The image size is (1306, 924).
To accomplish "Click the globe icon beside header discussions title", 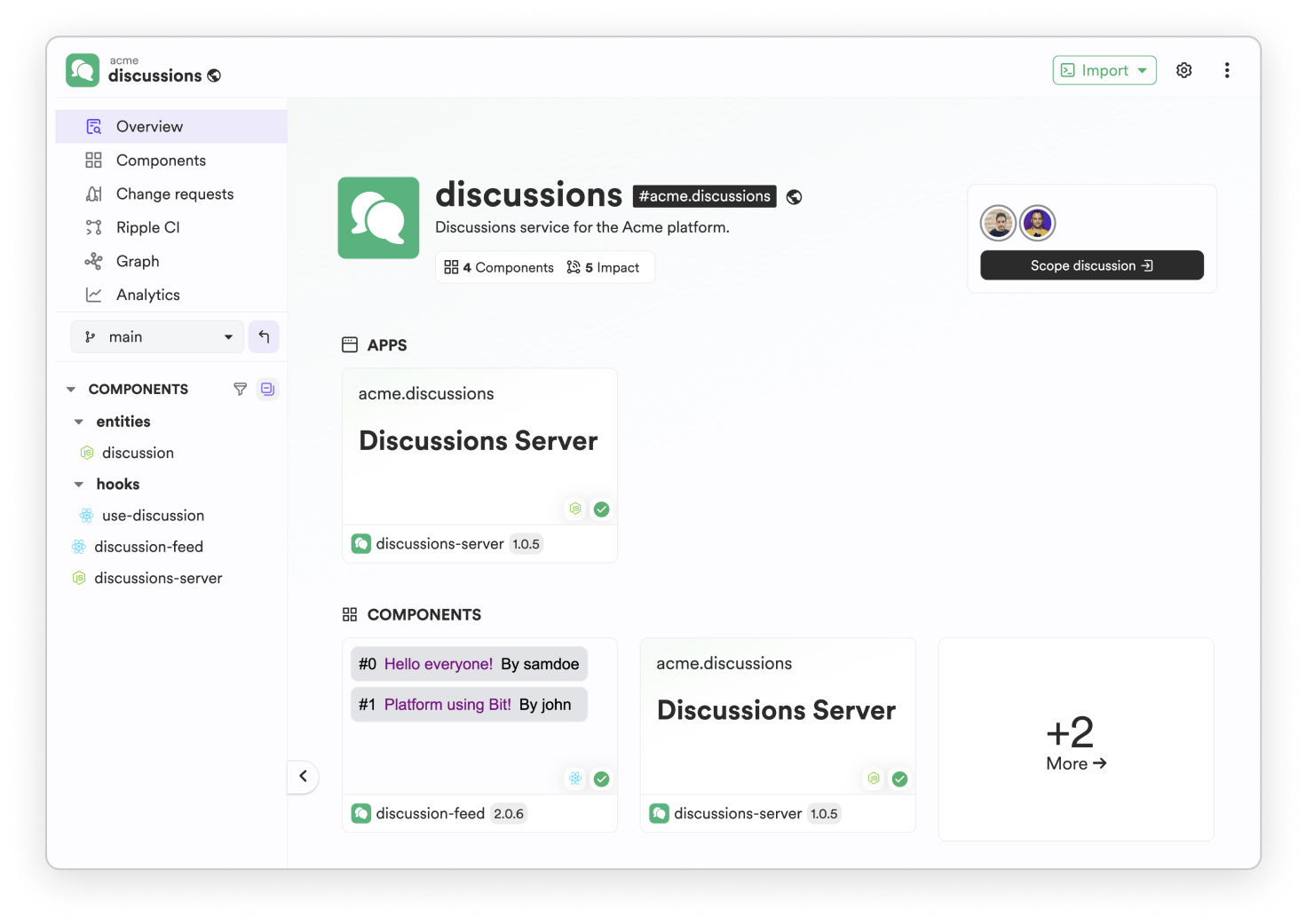I will click(x=214, y=76).
